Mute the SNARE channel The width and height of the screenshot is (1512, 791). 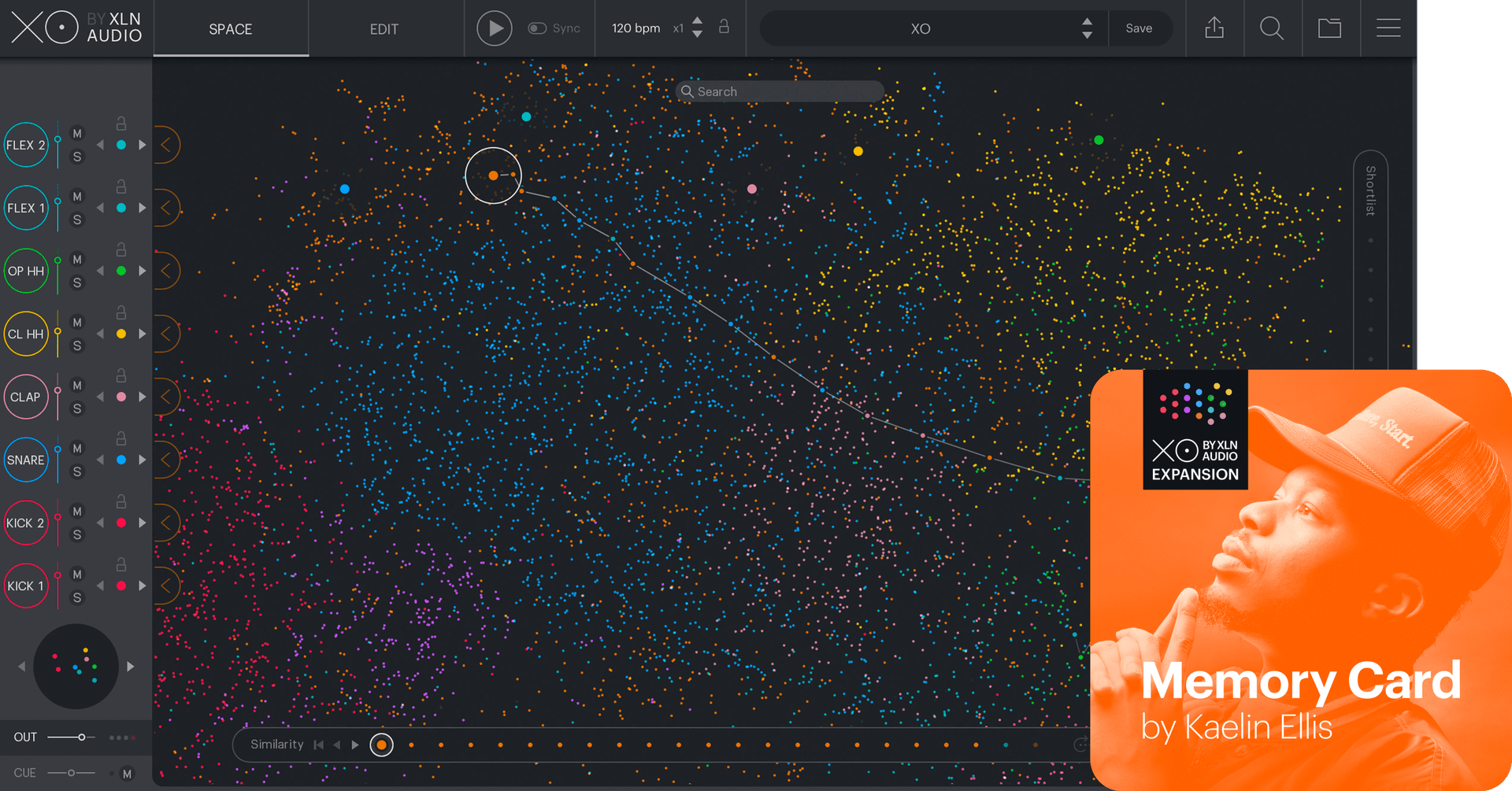coord(77,449)
